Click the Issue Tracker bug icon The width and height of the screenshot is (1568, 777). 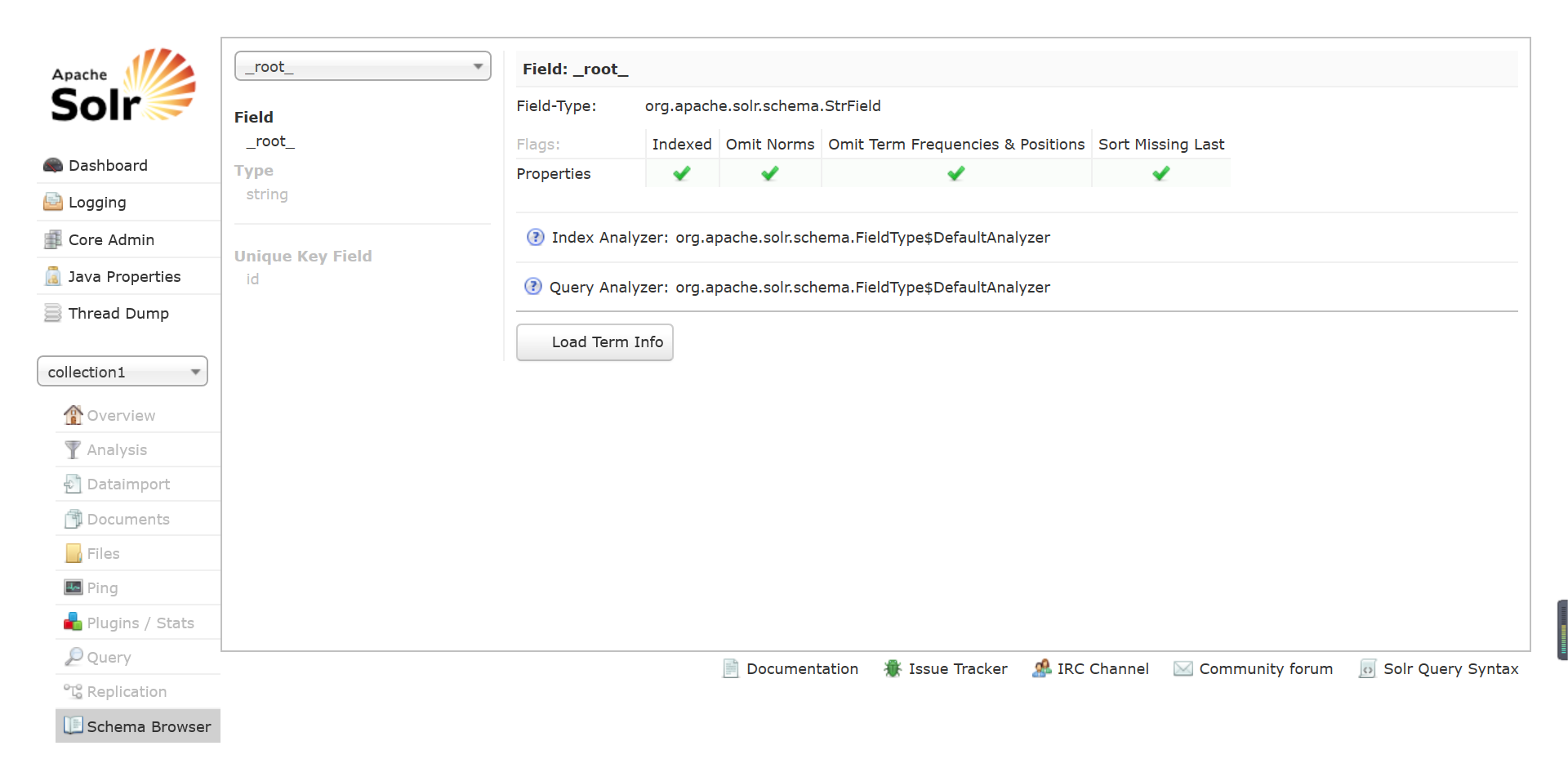pyautogui.click(x=893, y=668)
